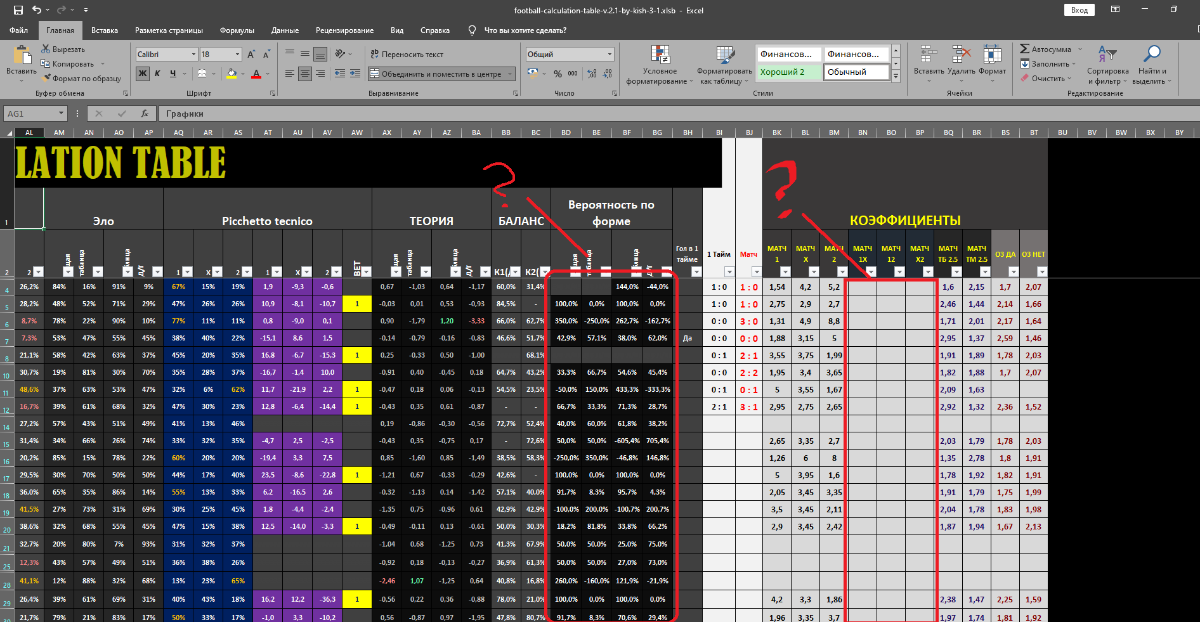Open Форматировать как таблицу
The image size is (1200, 622).
[724, 64]
